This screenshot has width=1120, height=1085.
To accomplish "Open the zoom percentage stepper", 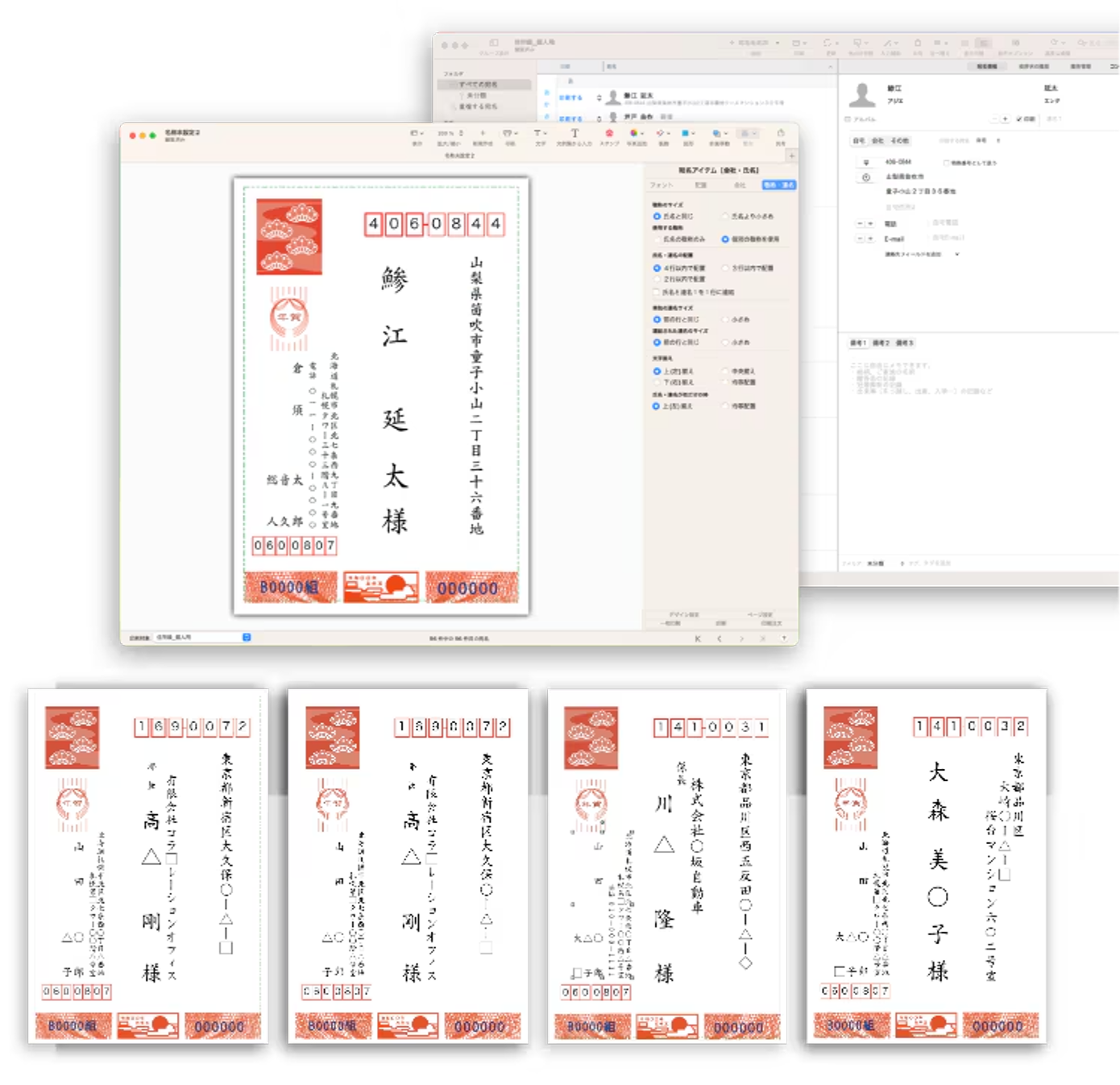I will [x=461, y=134].
